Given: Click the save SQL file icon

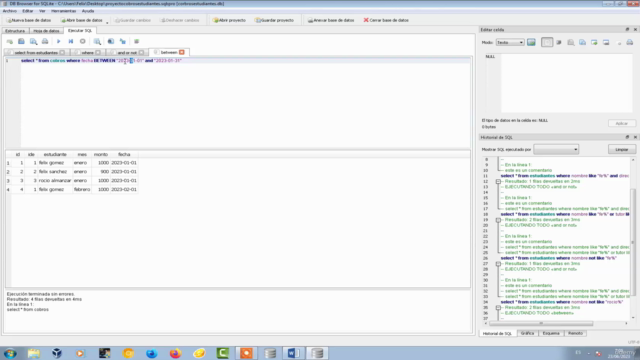Looking at the screenshot, I should [33, 42].
